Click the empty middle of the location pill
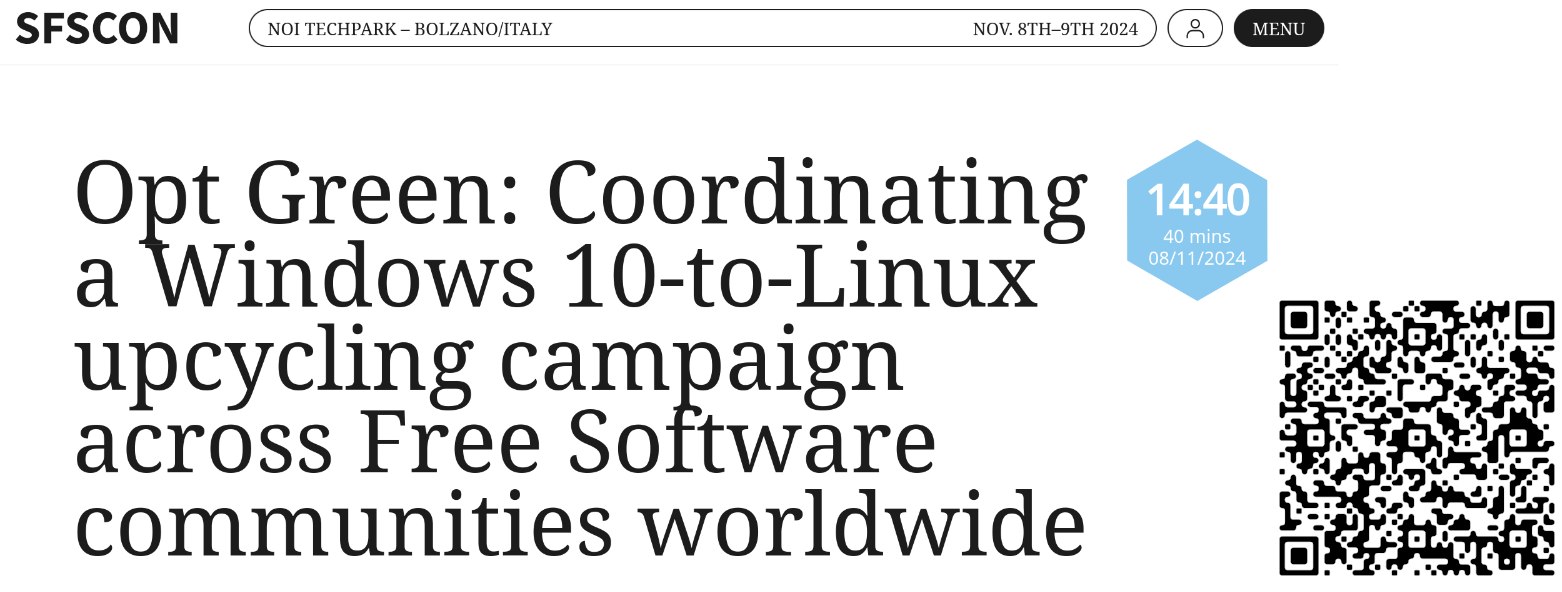1562x592 pixels. point(760,29)
